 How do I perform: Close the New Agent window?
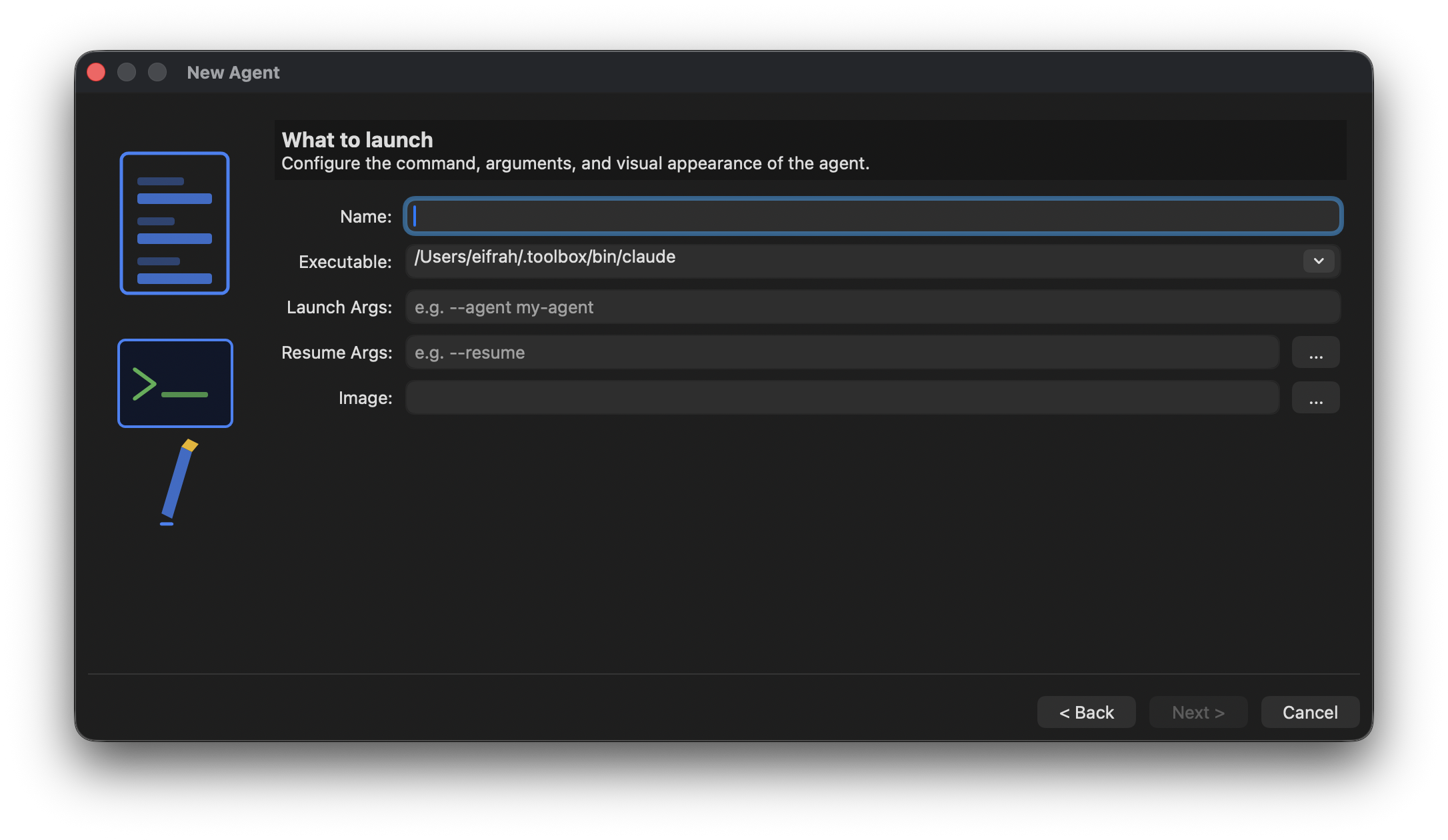[x=96, y=72]
